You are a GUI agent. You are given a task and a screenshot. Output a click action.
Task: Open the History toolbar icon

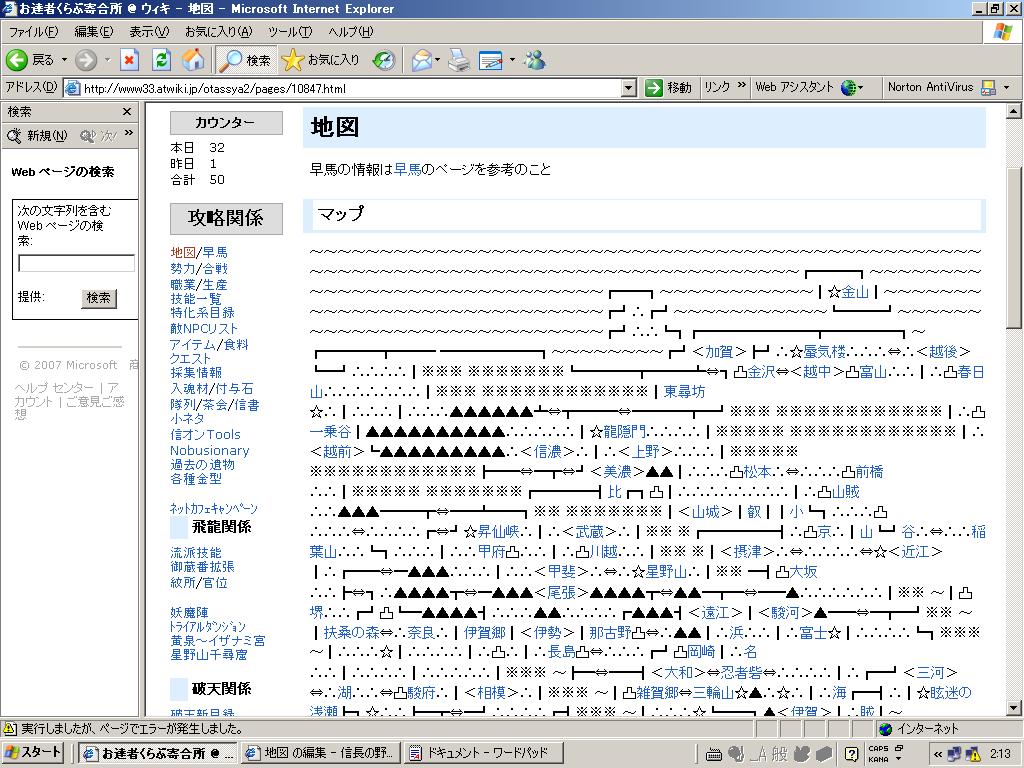tap(384, 60)
